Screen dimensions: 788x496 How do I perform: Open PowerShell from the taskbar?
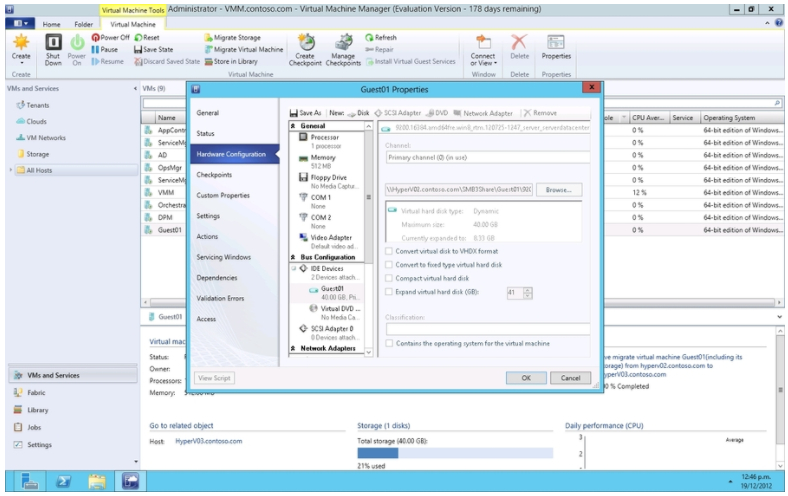click(x=63, y=481)
